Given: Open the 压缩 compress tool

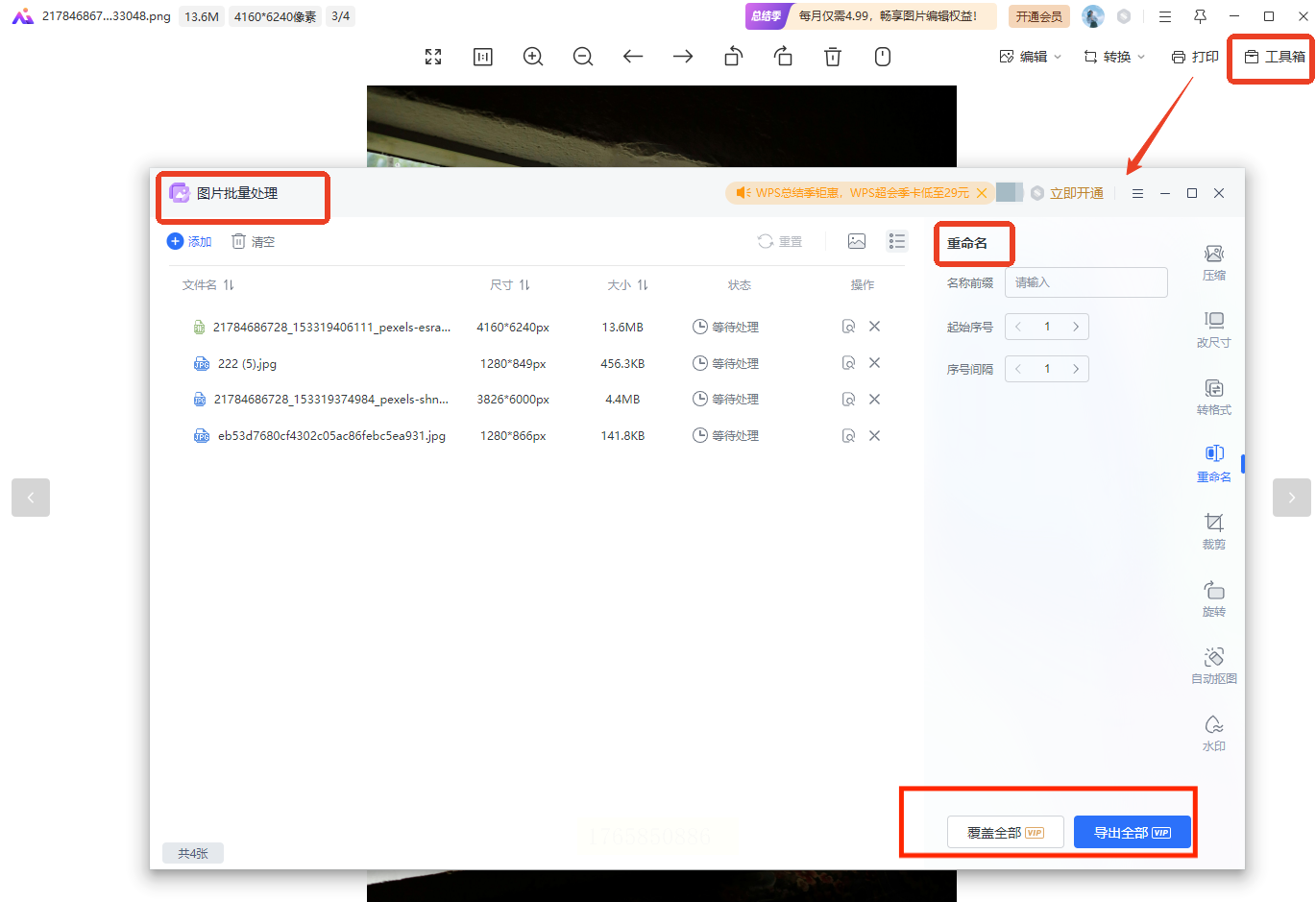Looking at the screenshot, I should click(1214, 262).
